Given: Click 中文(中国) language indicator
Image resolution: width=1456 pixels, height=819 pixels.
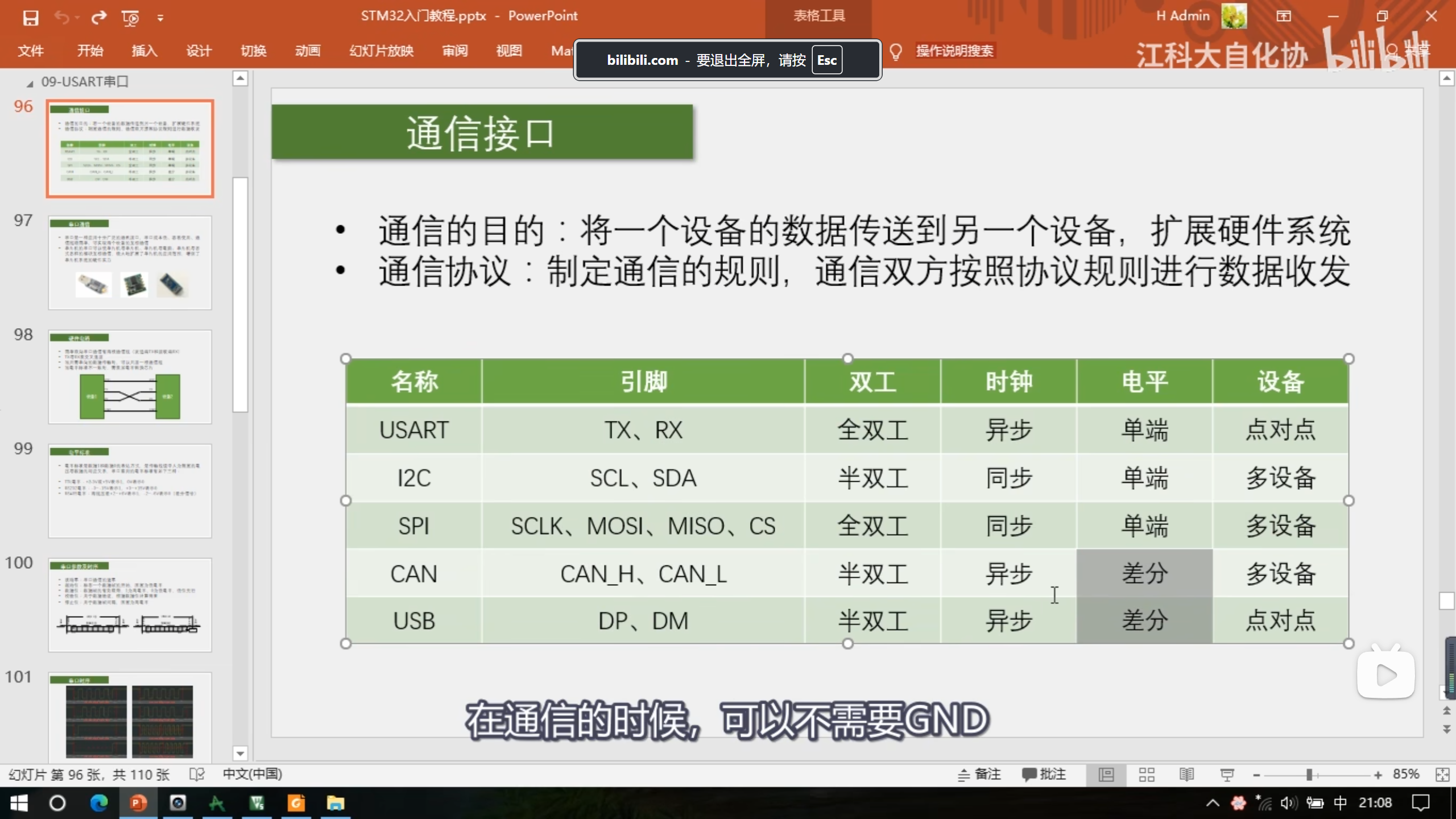Looking at the screenshot, I should point(253,775).
